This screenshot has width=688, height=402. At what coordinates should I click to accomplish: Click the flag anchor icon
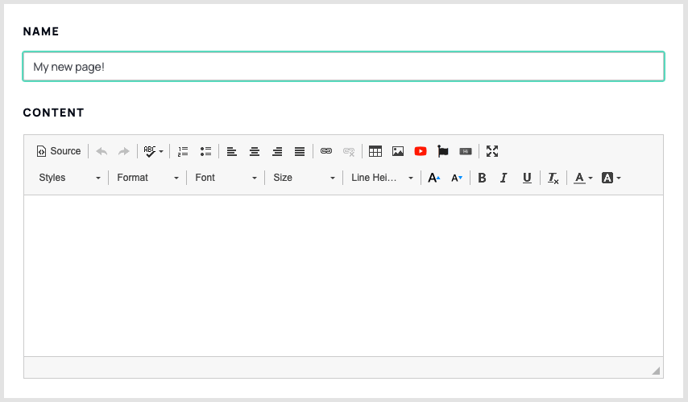click(443, 151)
